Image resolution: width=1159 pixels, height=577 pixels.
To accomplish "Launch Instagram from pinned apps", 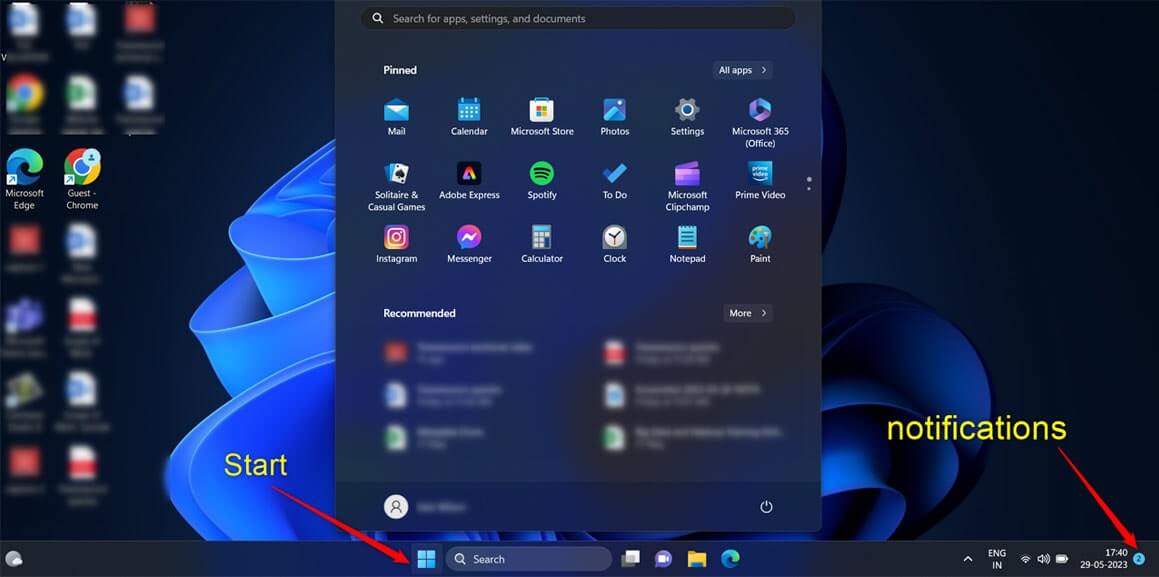I will tap(396, 245).
